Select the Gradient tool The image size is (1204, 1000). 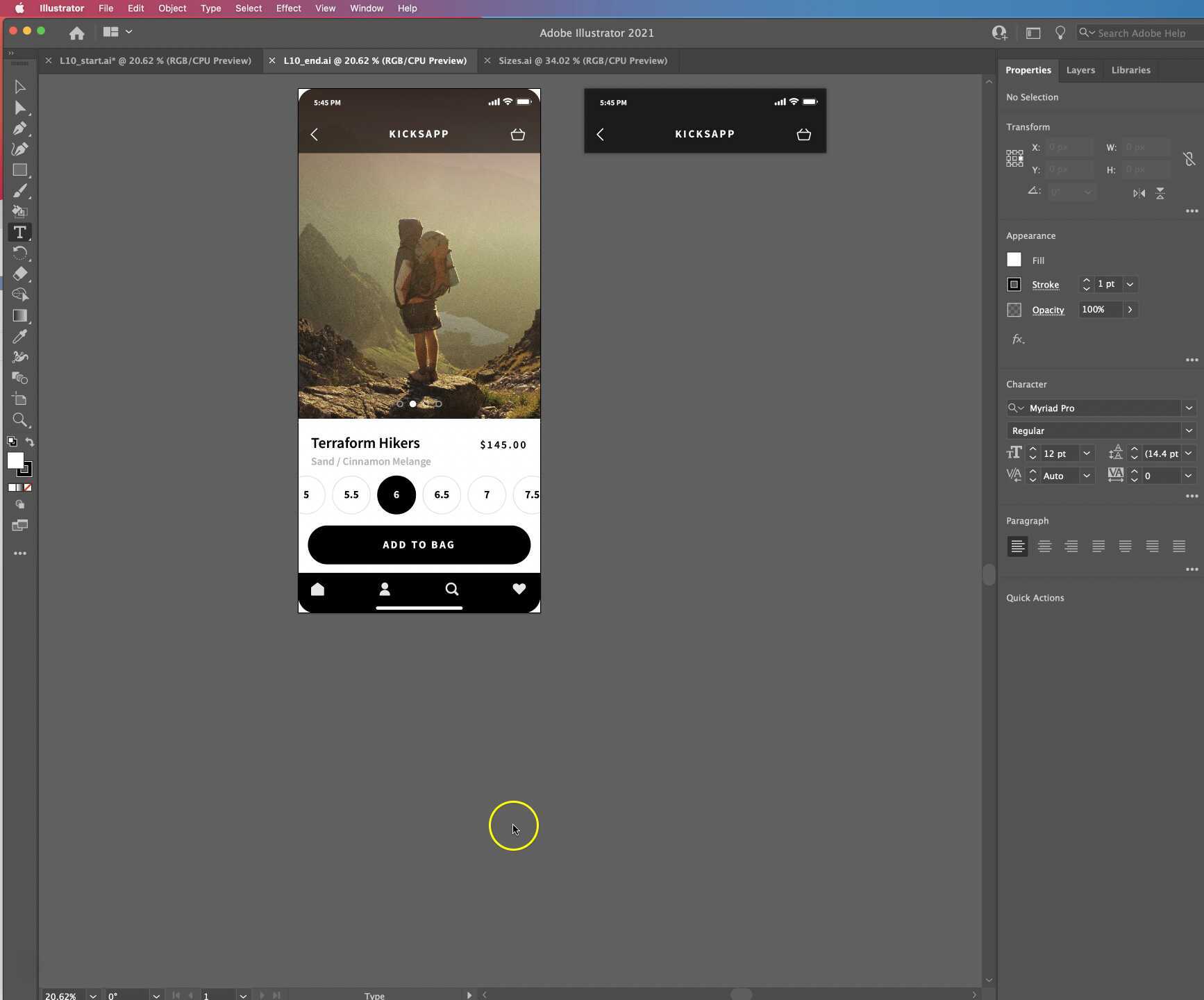pyautogui.click(x=20, y=316)
